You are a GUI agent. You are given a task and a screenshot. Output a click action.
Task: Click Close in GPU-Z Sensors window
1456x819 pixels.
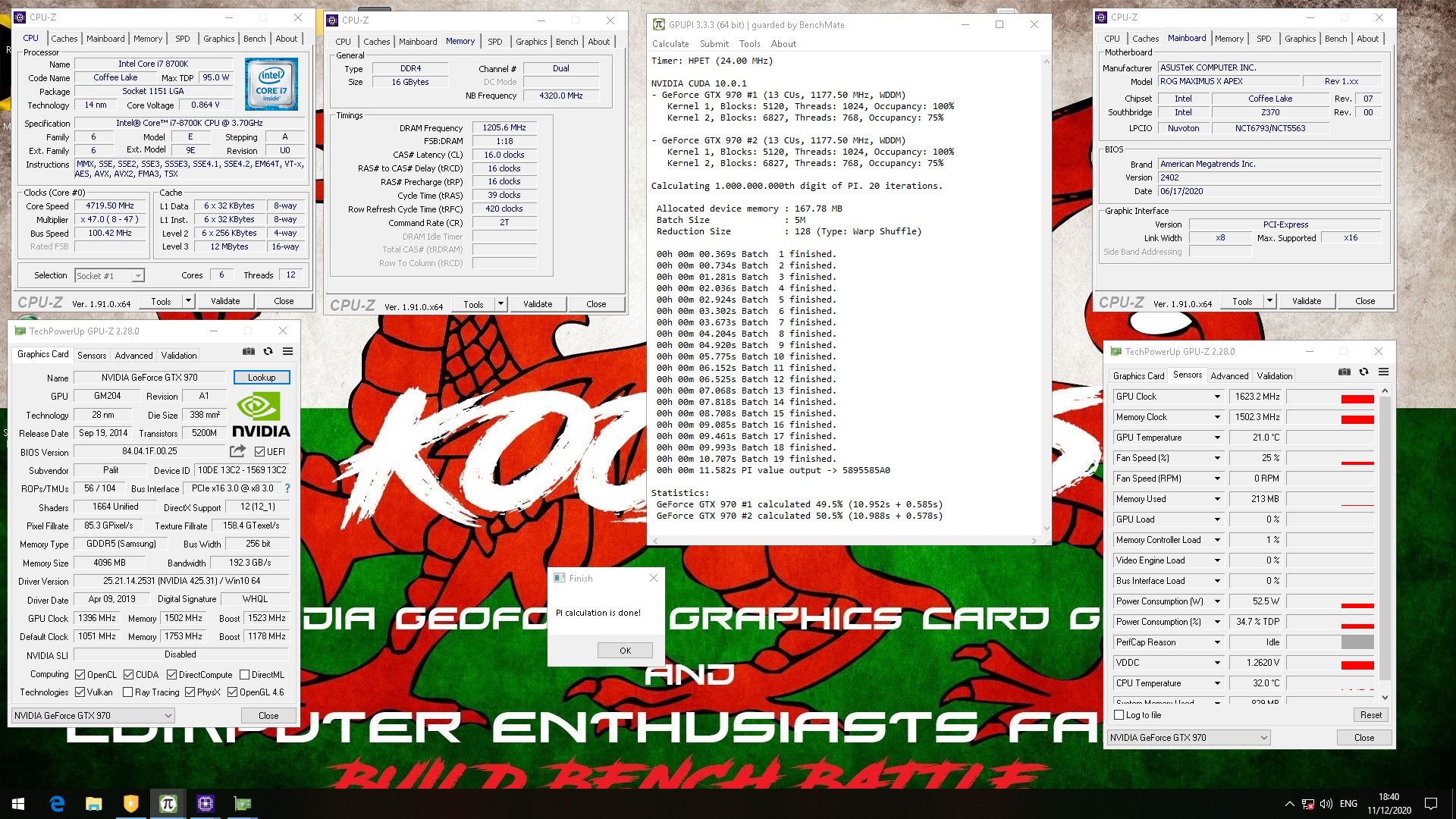(x=1363, y=738)
